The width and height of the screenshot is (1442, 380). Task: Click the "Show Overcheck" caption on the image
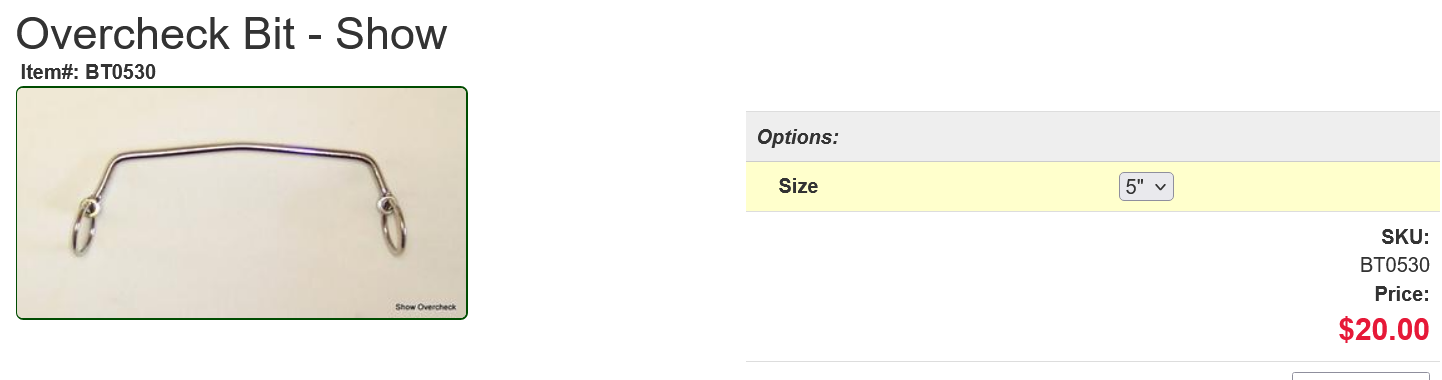[425, 306]
